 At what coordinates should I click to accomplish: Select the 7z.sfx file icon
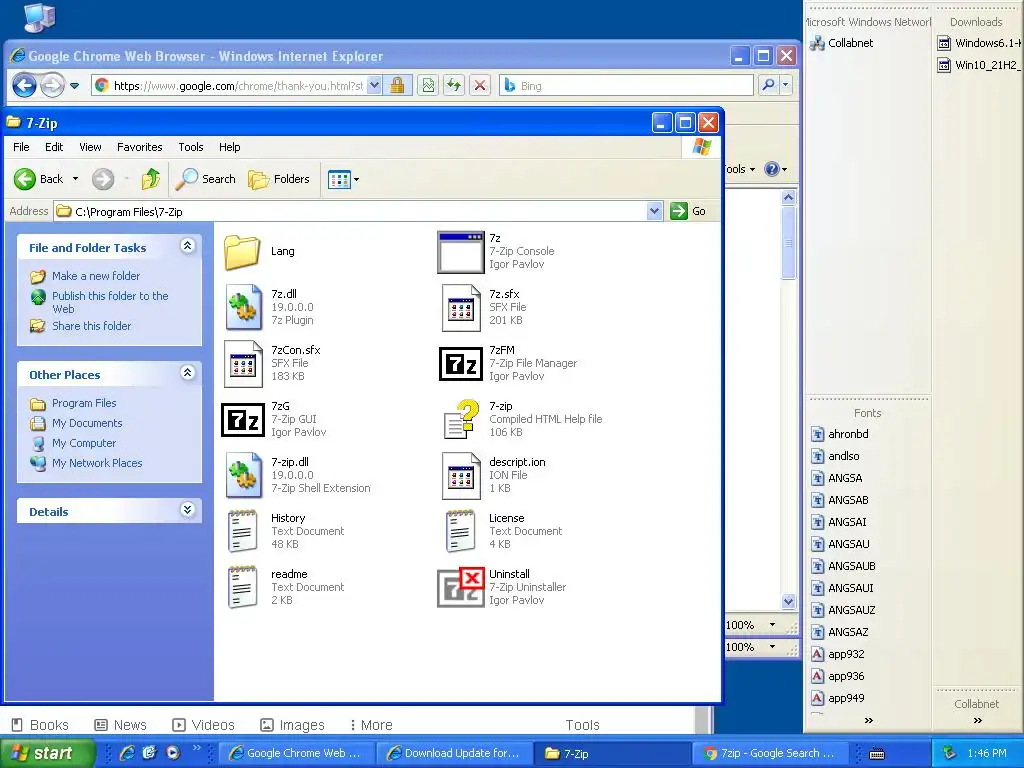click(461, 307)
